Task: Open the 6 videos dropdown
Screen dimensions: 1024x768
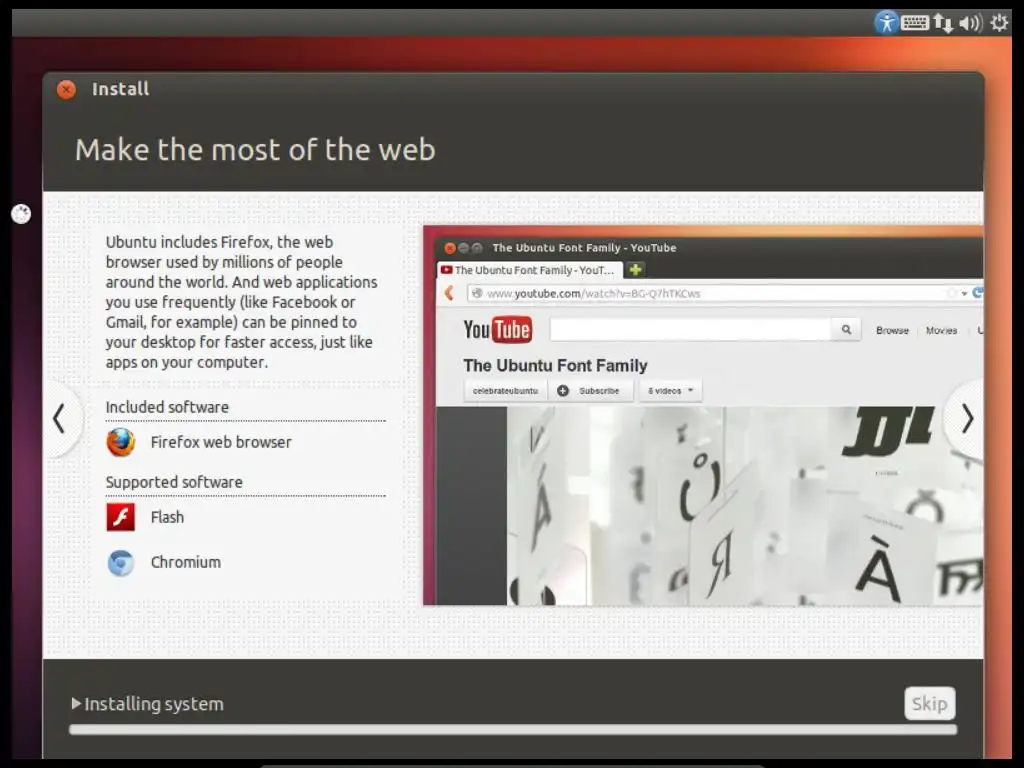Action: pyautogui.click(x=670, y=391)
